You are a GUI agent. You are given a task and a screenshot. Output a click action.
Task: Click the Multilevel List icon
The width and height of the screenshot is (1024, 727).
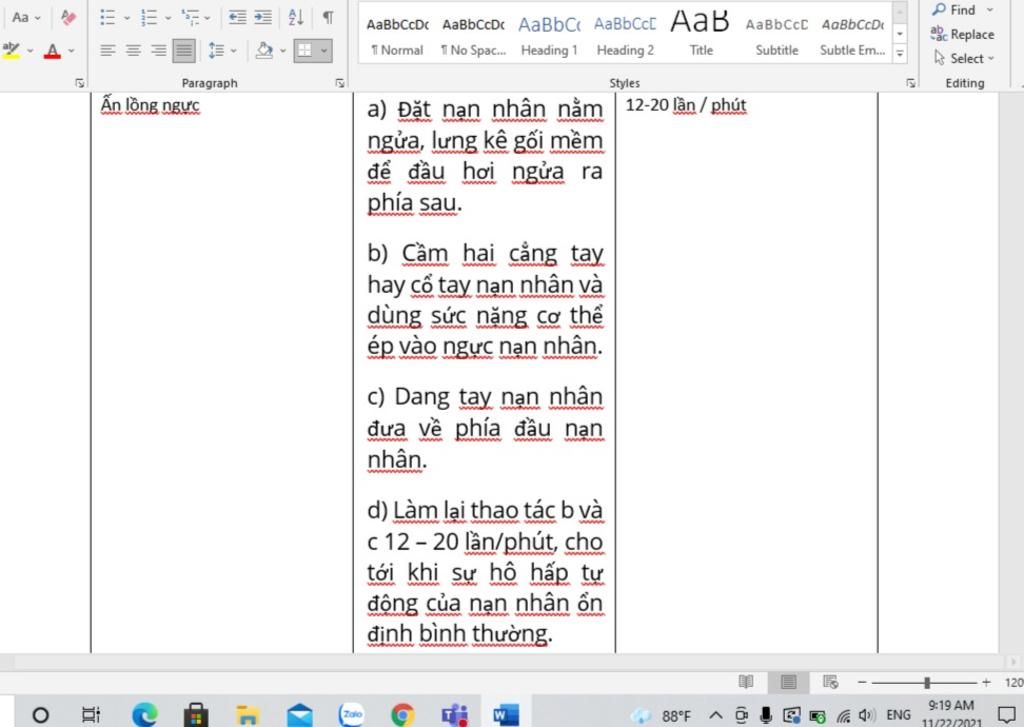191,18
